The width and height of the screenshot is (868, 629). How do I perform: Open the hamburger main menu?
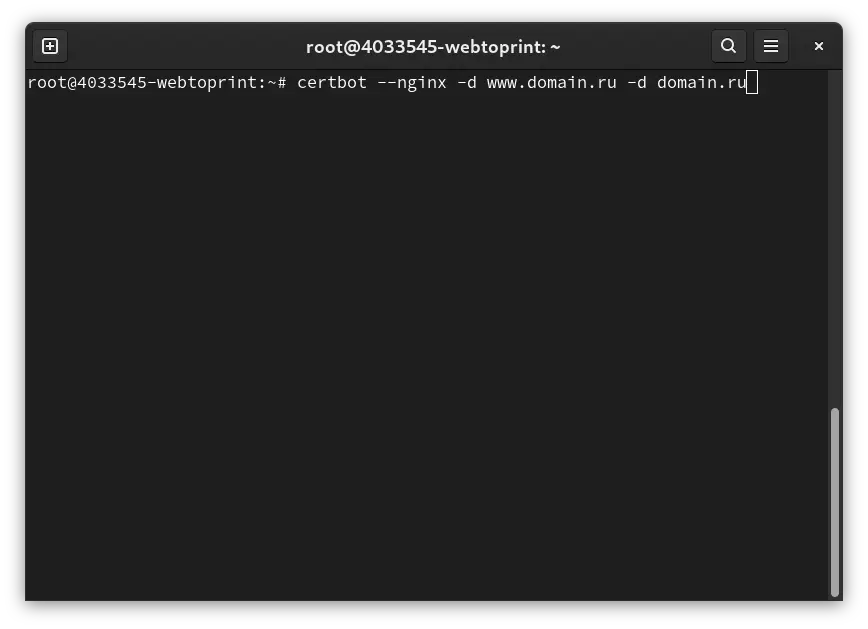[x=771, y=46]
